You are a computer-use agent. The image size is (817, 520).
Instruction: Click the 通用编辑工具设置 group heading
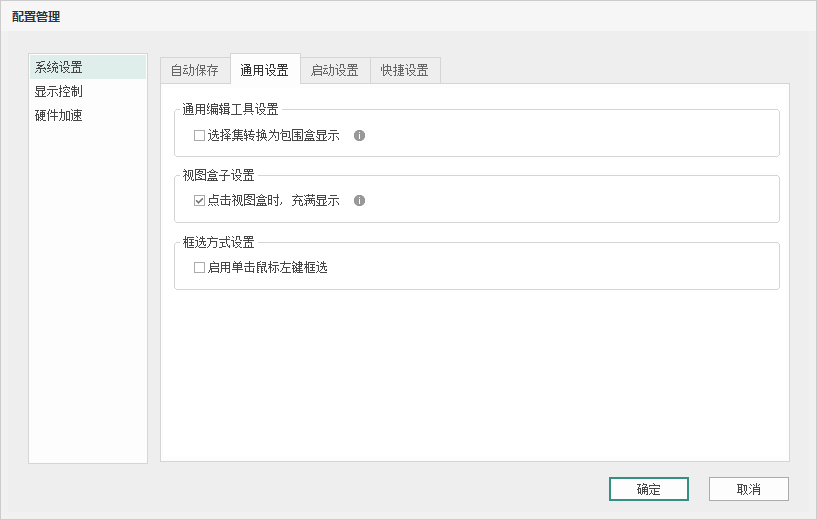click(230, 109)
